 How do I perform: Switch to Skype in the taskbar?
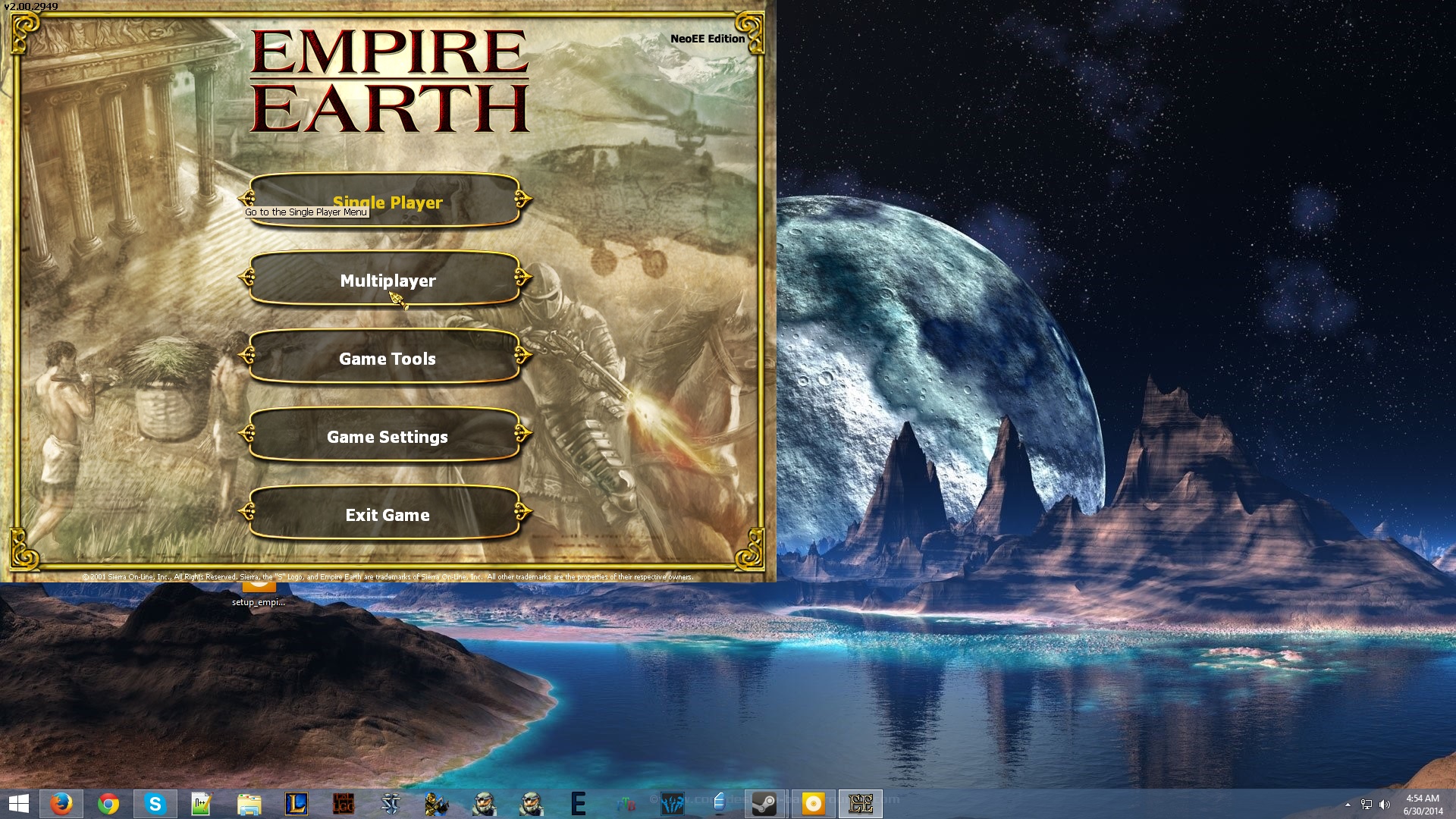point(155,804)
